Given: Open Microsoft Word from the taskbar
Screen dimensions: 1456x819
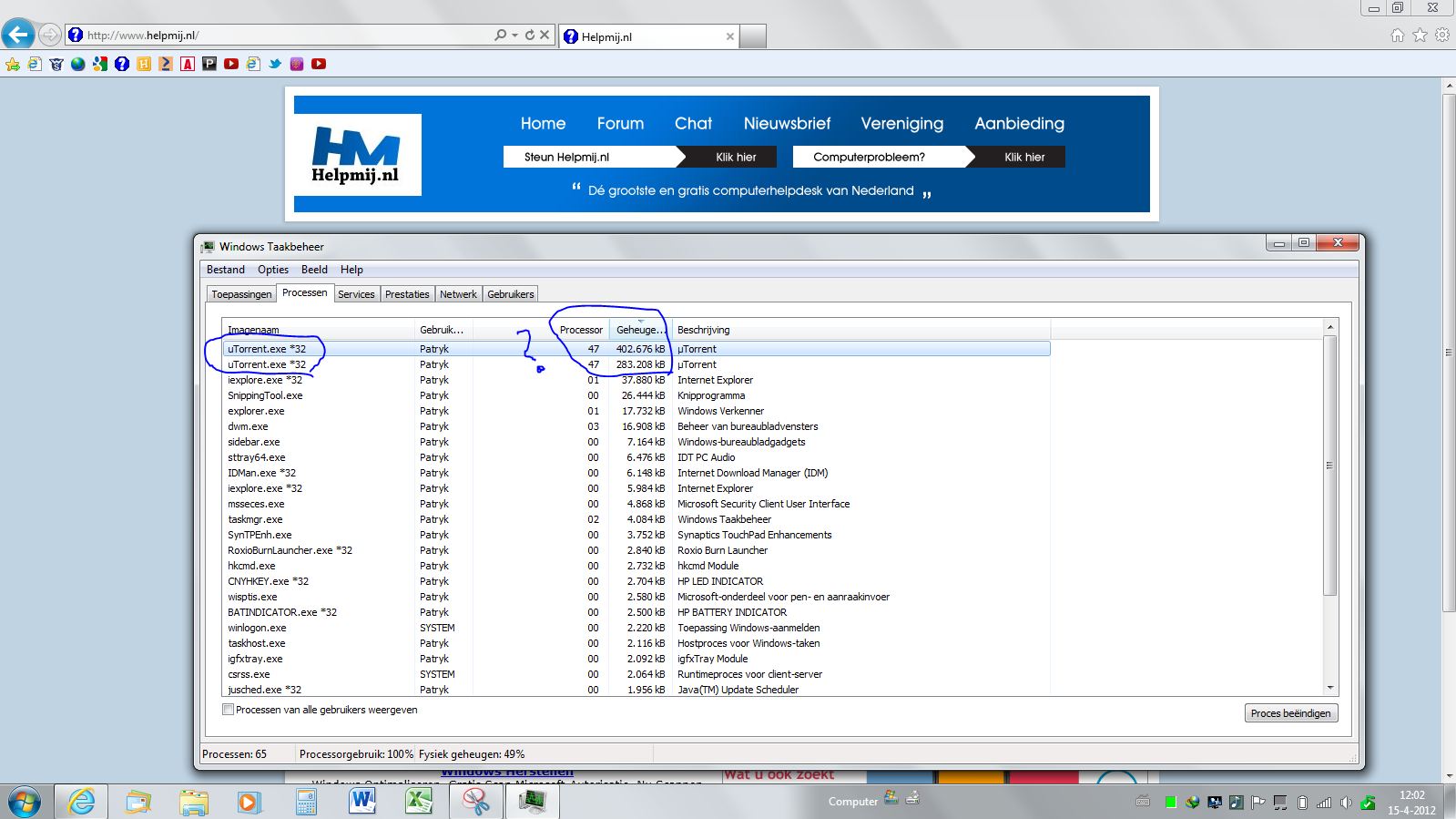Looking at the screenshot, I should tap(362, 802).
